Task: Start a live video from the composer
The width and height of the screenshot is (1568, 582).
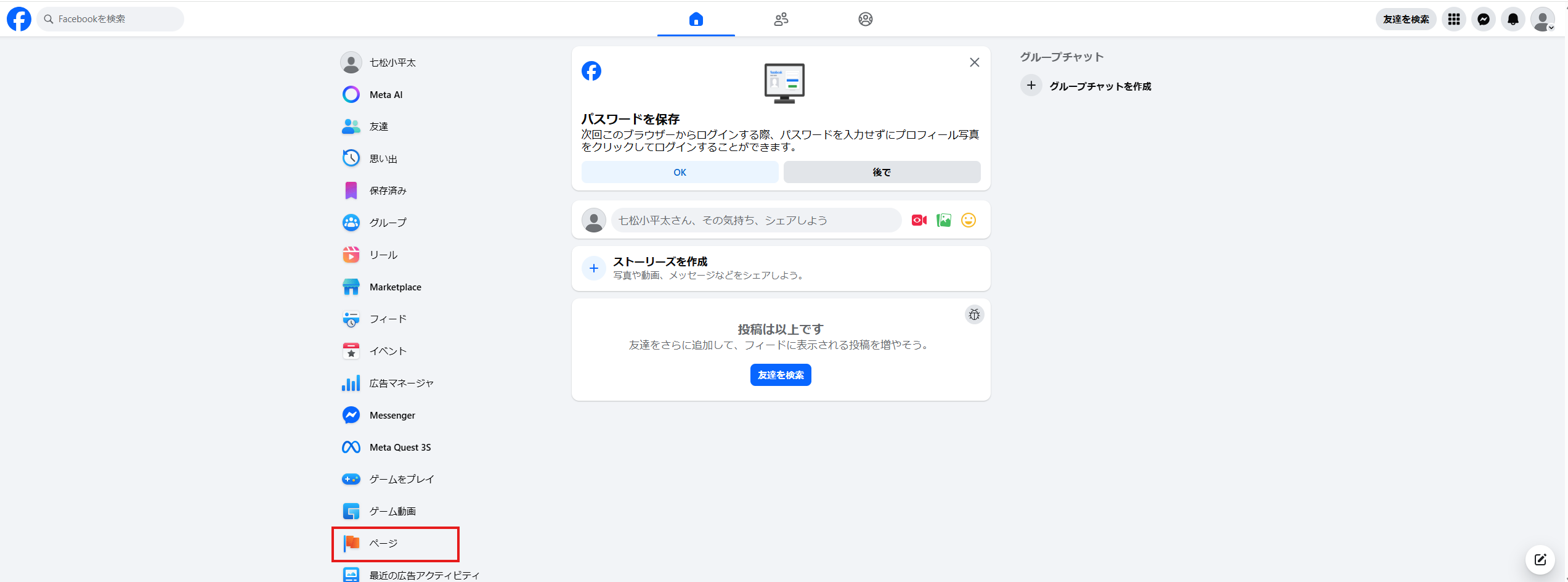Action: (919, 219)
